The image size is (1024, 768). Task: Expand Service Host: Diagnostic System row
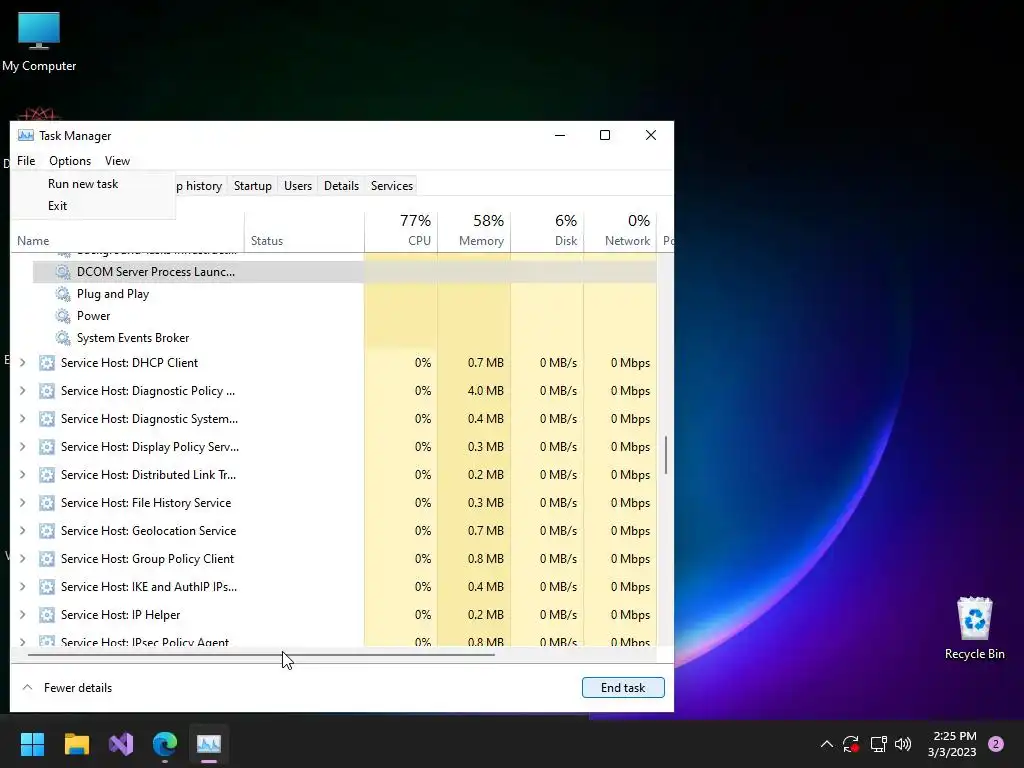click(23, 419)
